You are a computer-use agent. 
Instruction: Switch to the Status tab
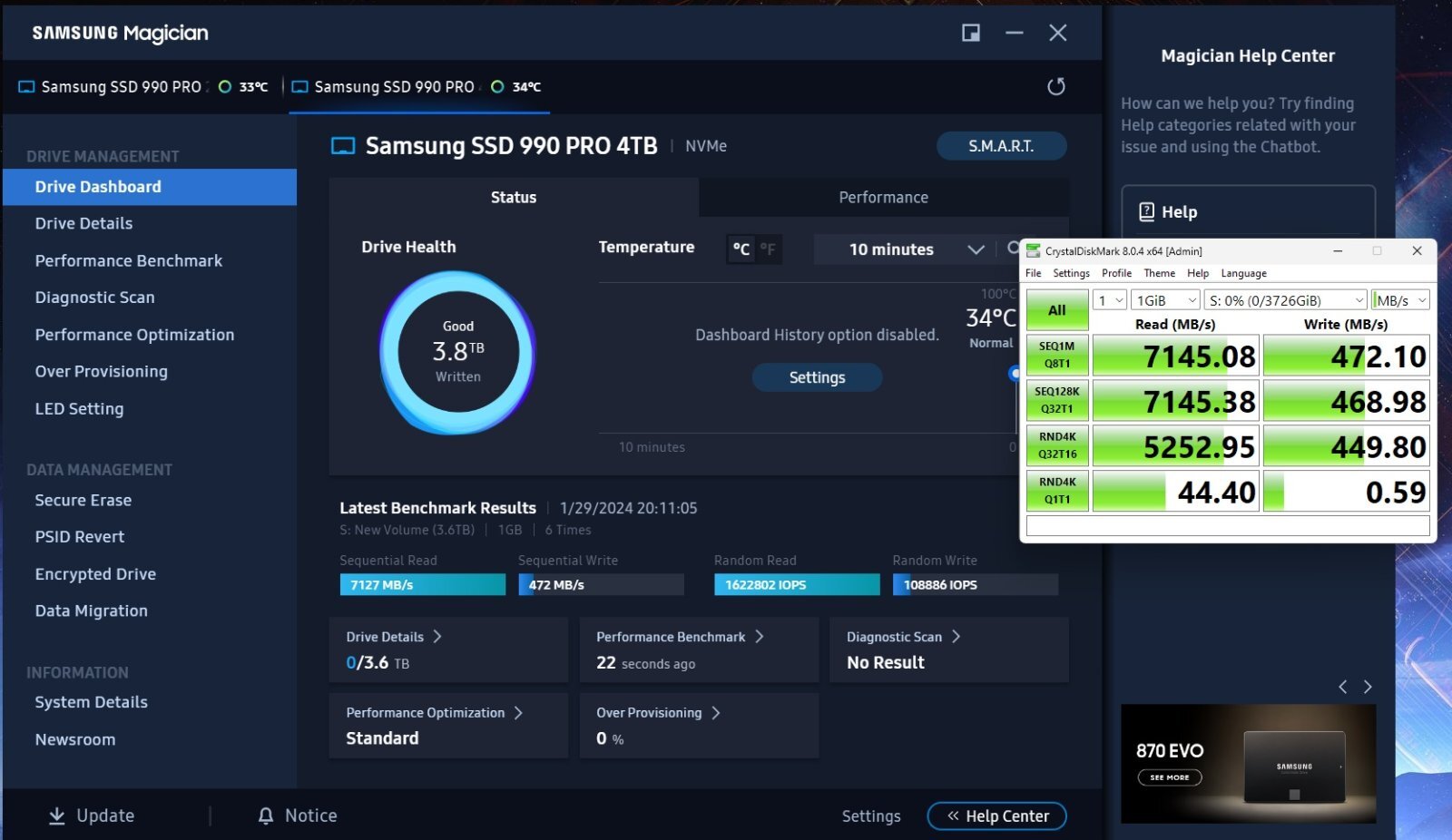tap(514, 197)
